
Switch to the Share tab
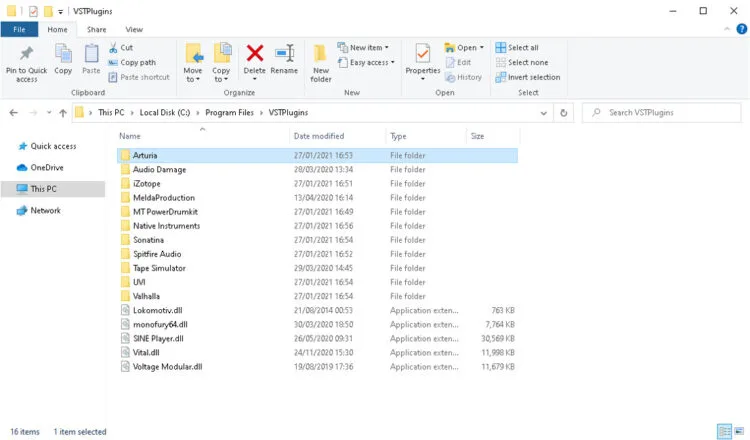pos(97,29)
